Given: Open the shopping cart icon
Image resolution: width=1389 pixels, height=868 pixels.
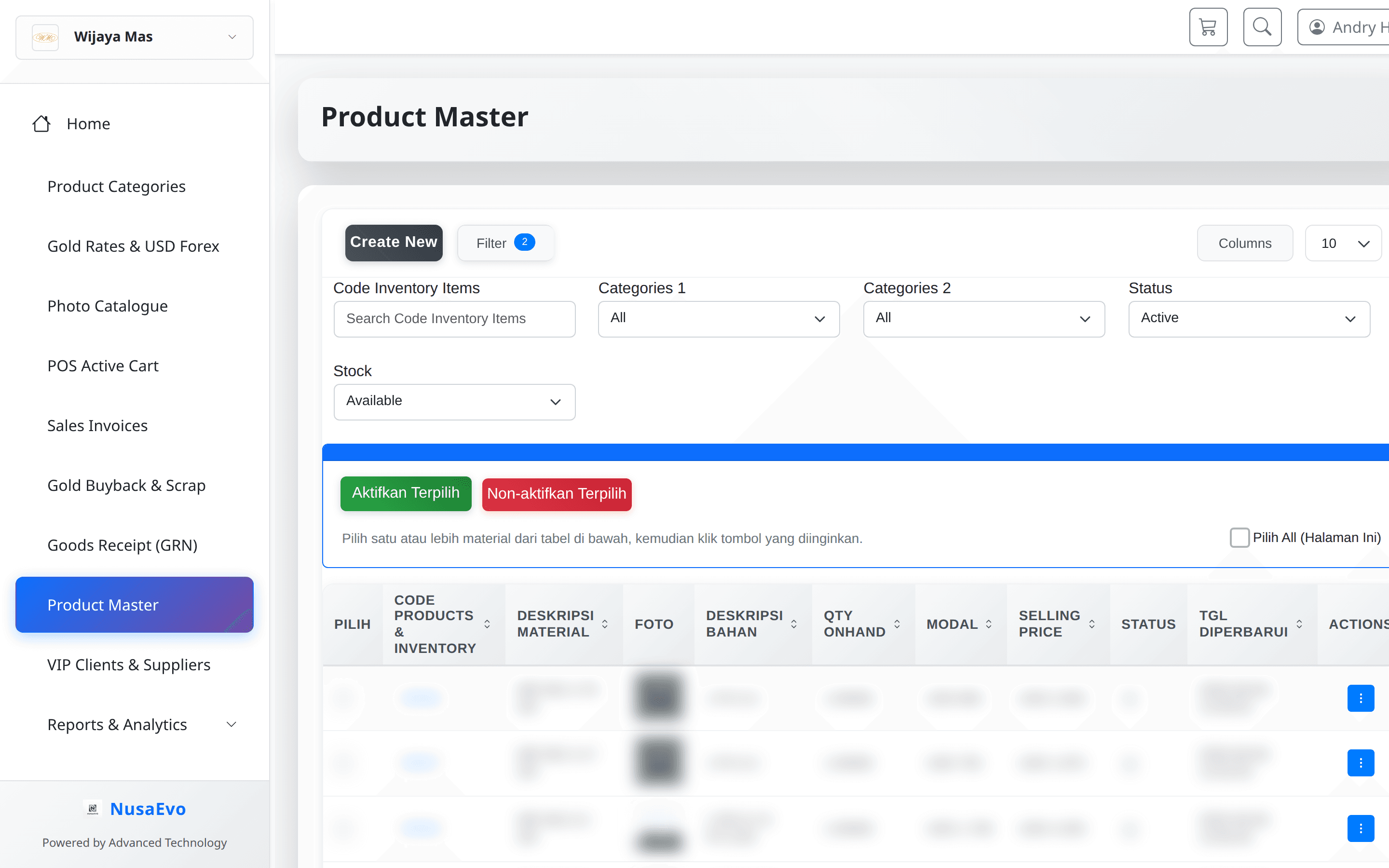Looking at the screenshot, I should pyautogui.click(x=1208, y=27).
